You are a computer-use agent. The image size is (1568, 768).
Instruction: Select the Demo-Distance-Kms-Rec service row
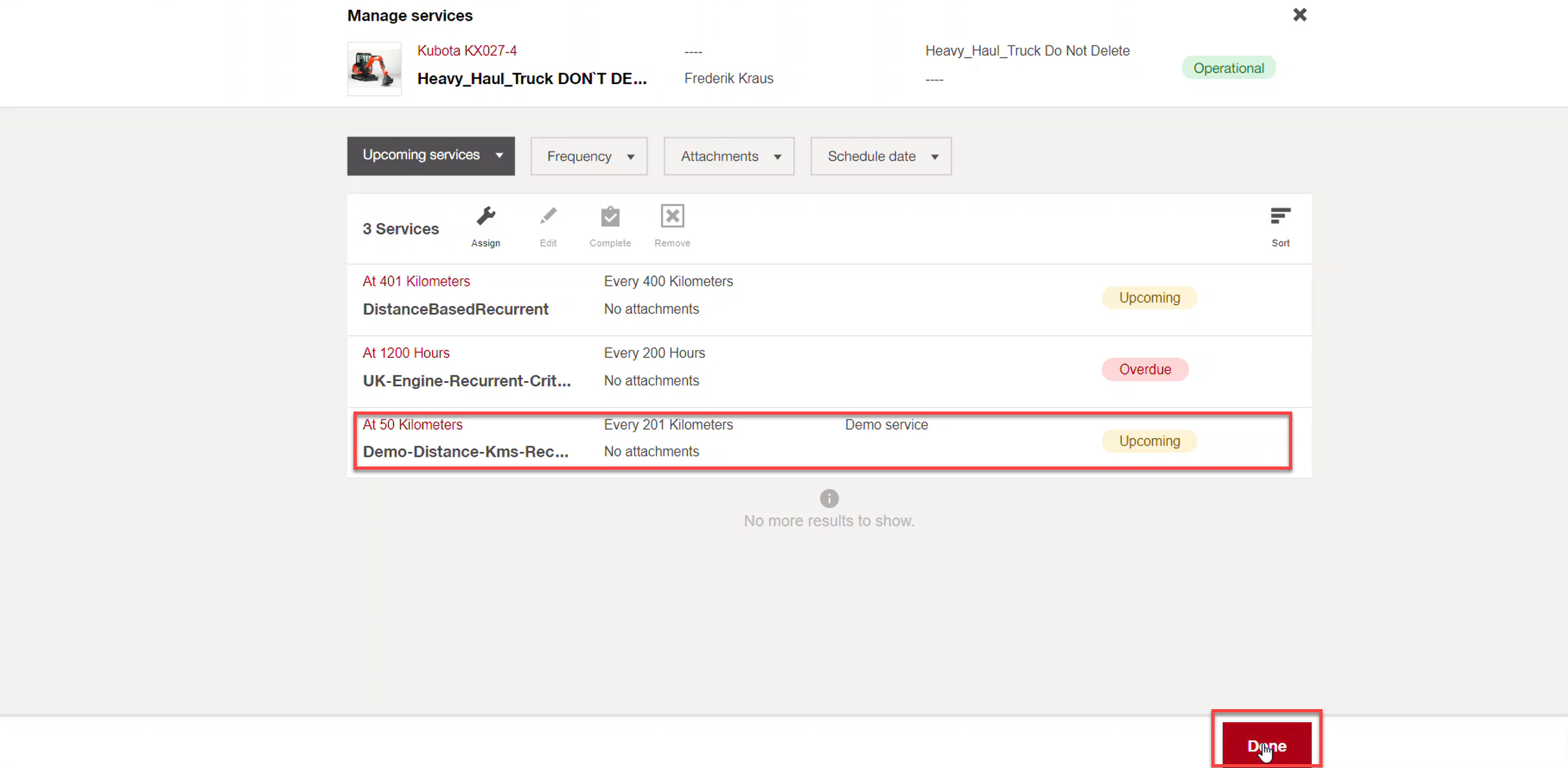click(465, 452)
